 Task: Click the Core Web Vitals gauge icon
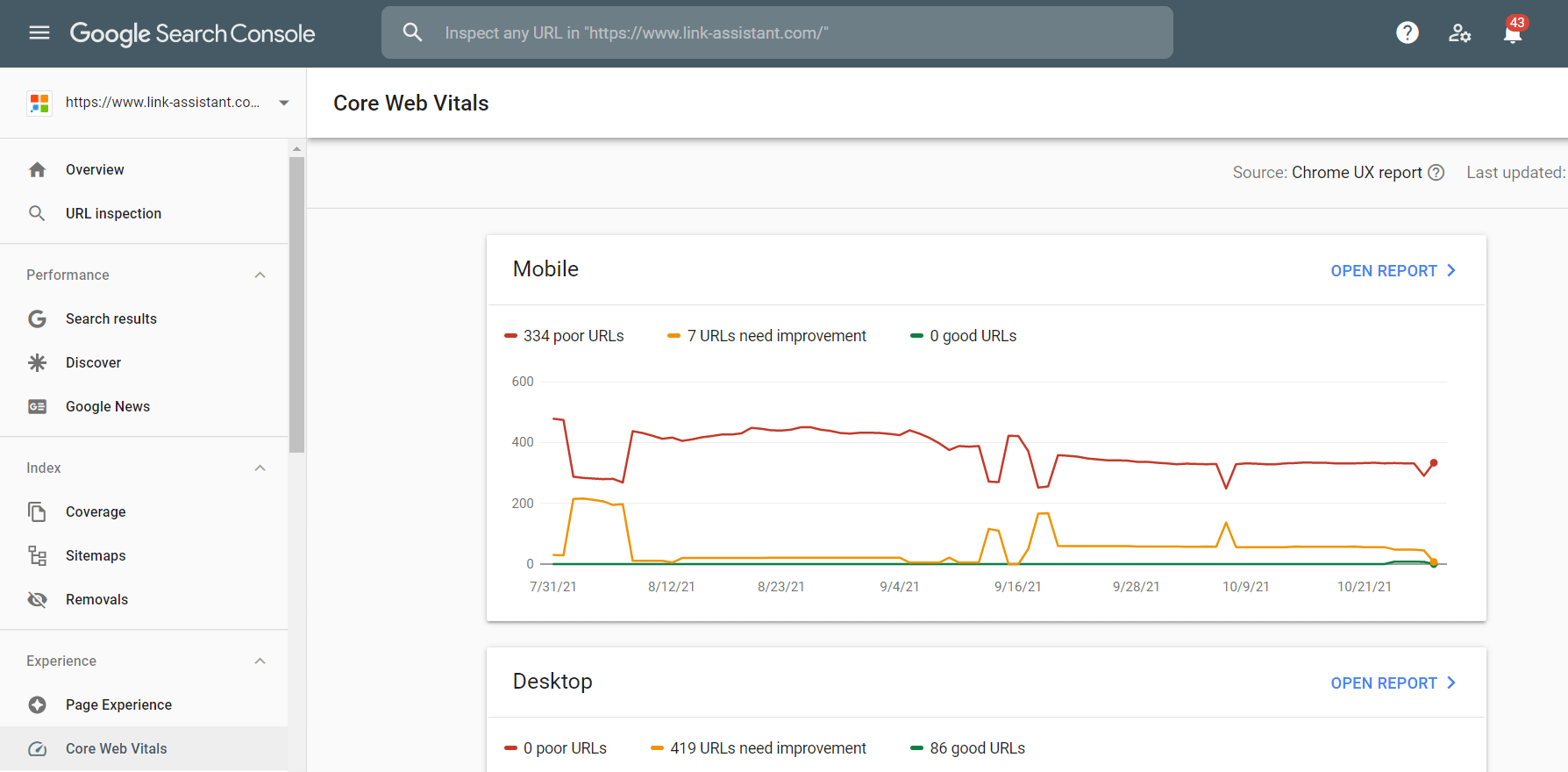coord(37,748)
